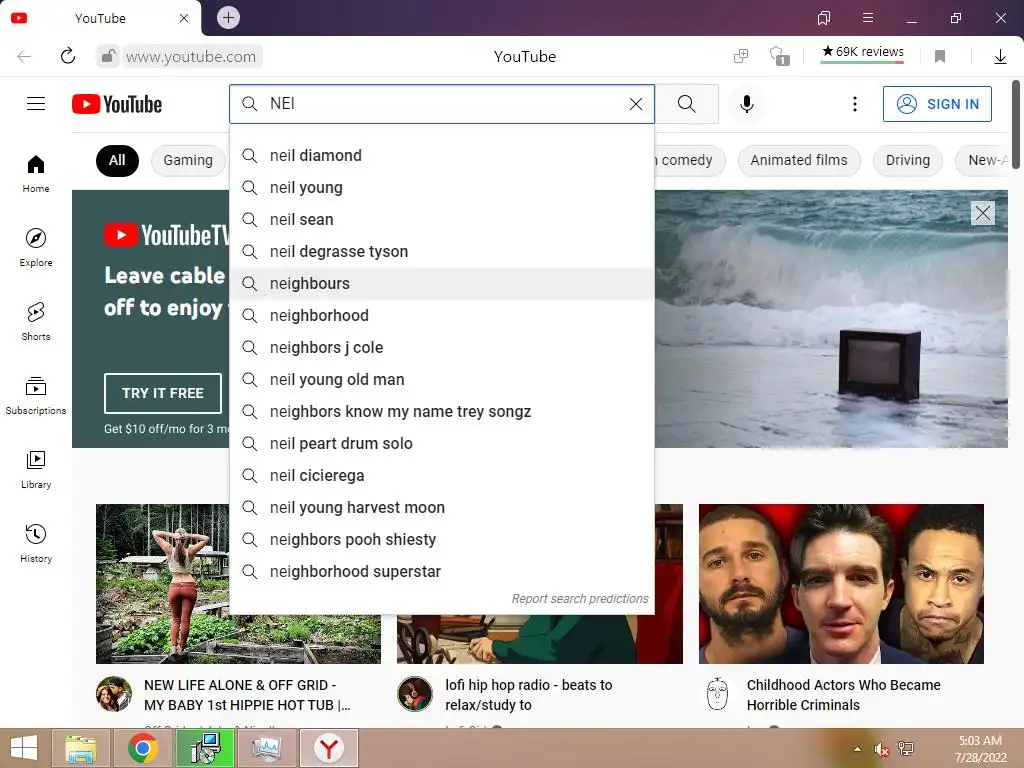
Task: Open Subscriptions in the sidebar
Action: click(36, 396)
